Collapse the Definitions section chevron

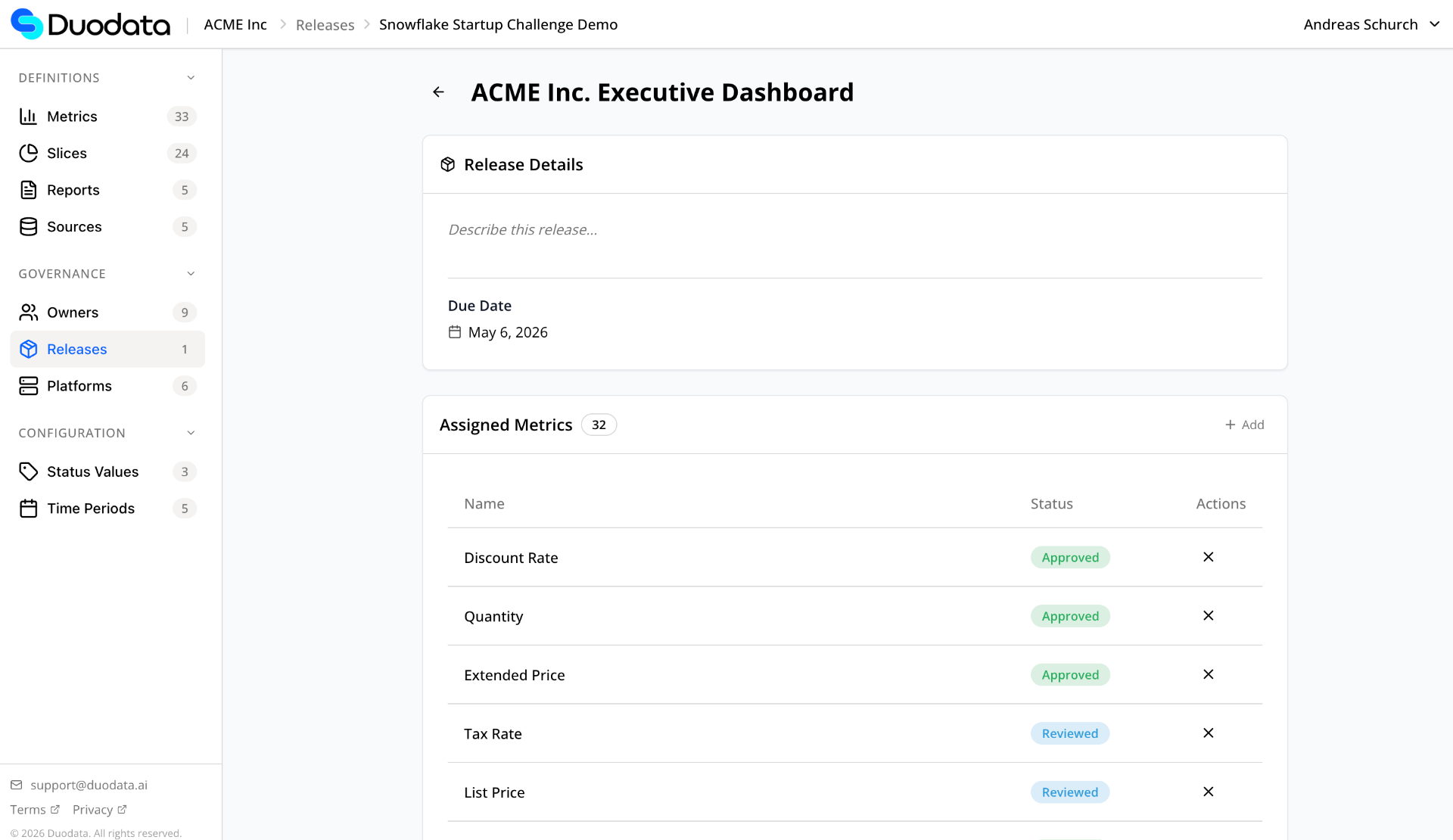click(191, 78)
